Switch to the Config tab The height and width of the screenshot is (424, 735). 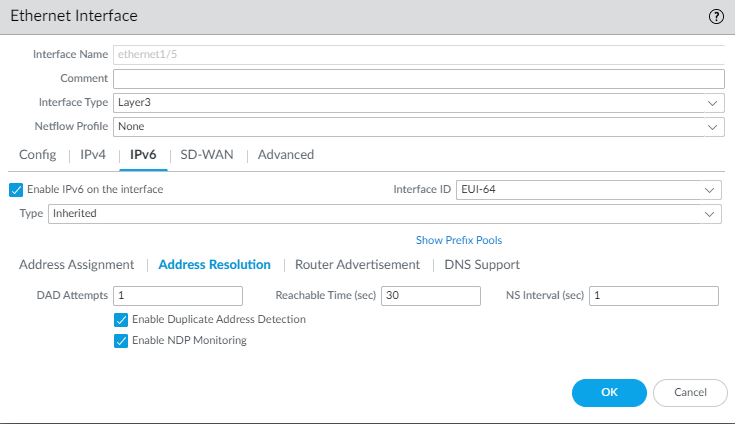37,155
